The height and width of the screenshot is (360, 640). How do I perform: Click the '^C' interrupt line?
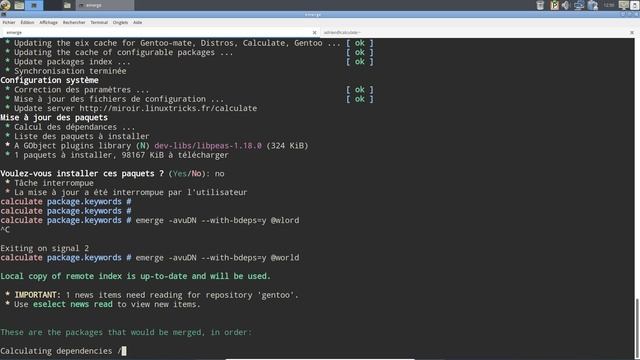5,230
